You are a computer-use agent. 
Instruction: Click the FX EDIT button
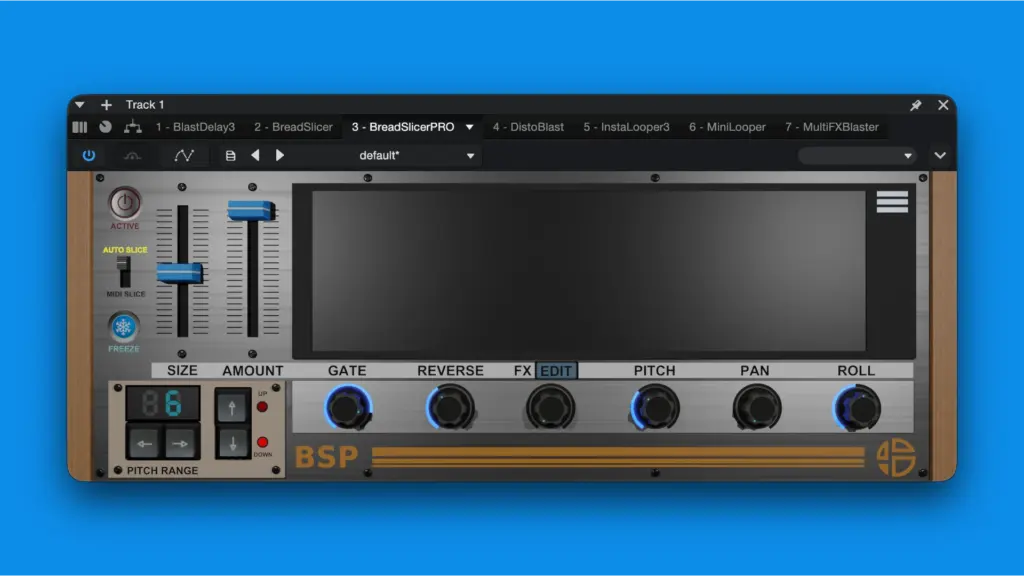pos(556,370)
